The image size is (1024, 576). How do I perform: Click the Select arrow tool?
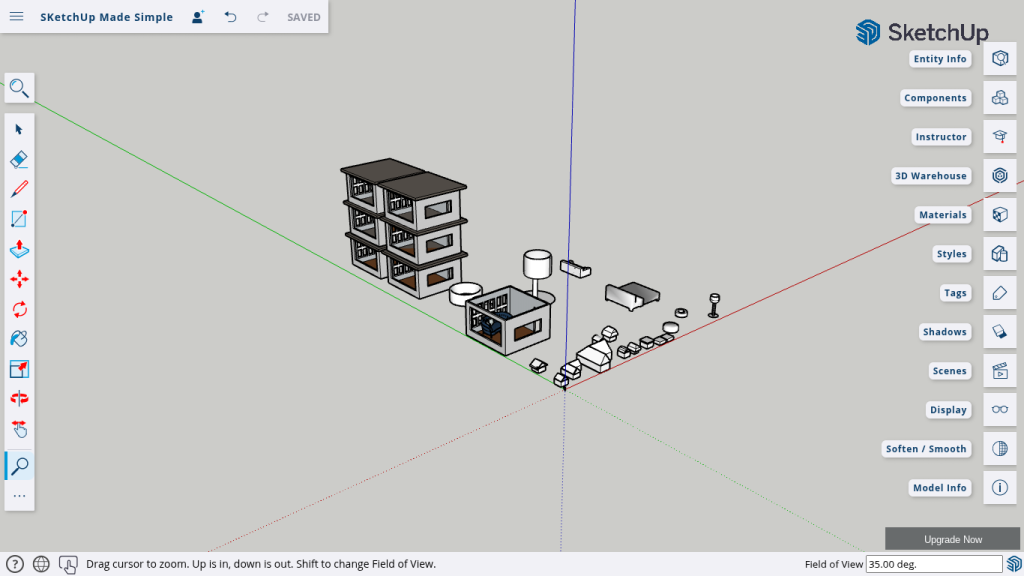(19, 129)
